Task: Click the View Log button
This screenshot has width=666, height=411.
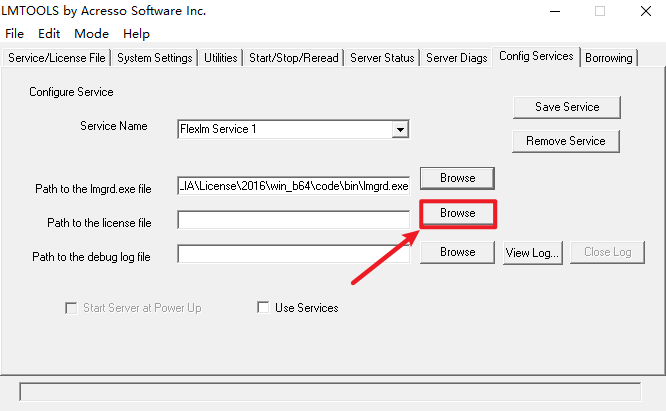Action: tap(532, 252)
